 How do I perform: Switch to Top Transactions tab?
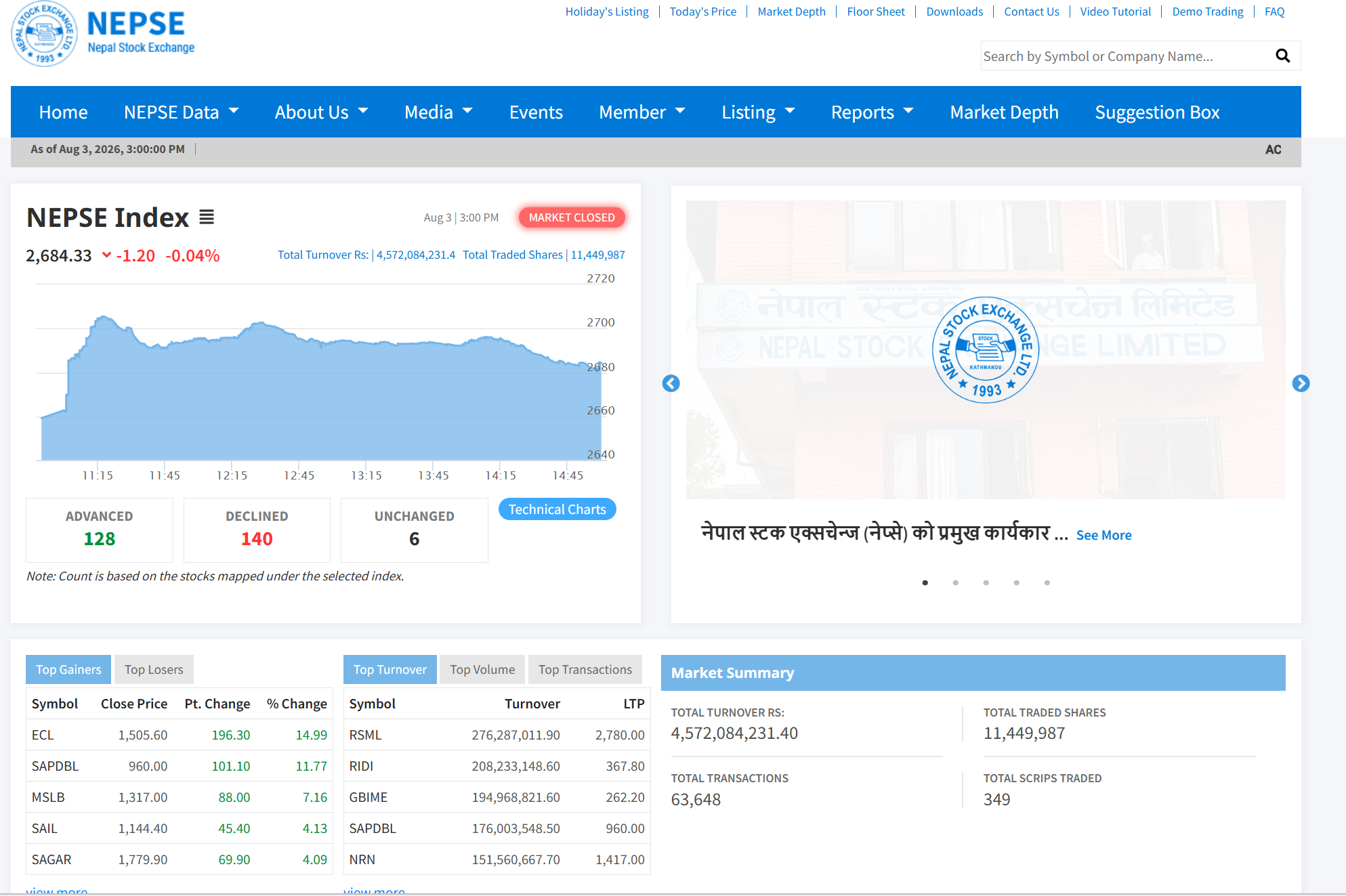tap(585, 669)
